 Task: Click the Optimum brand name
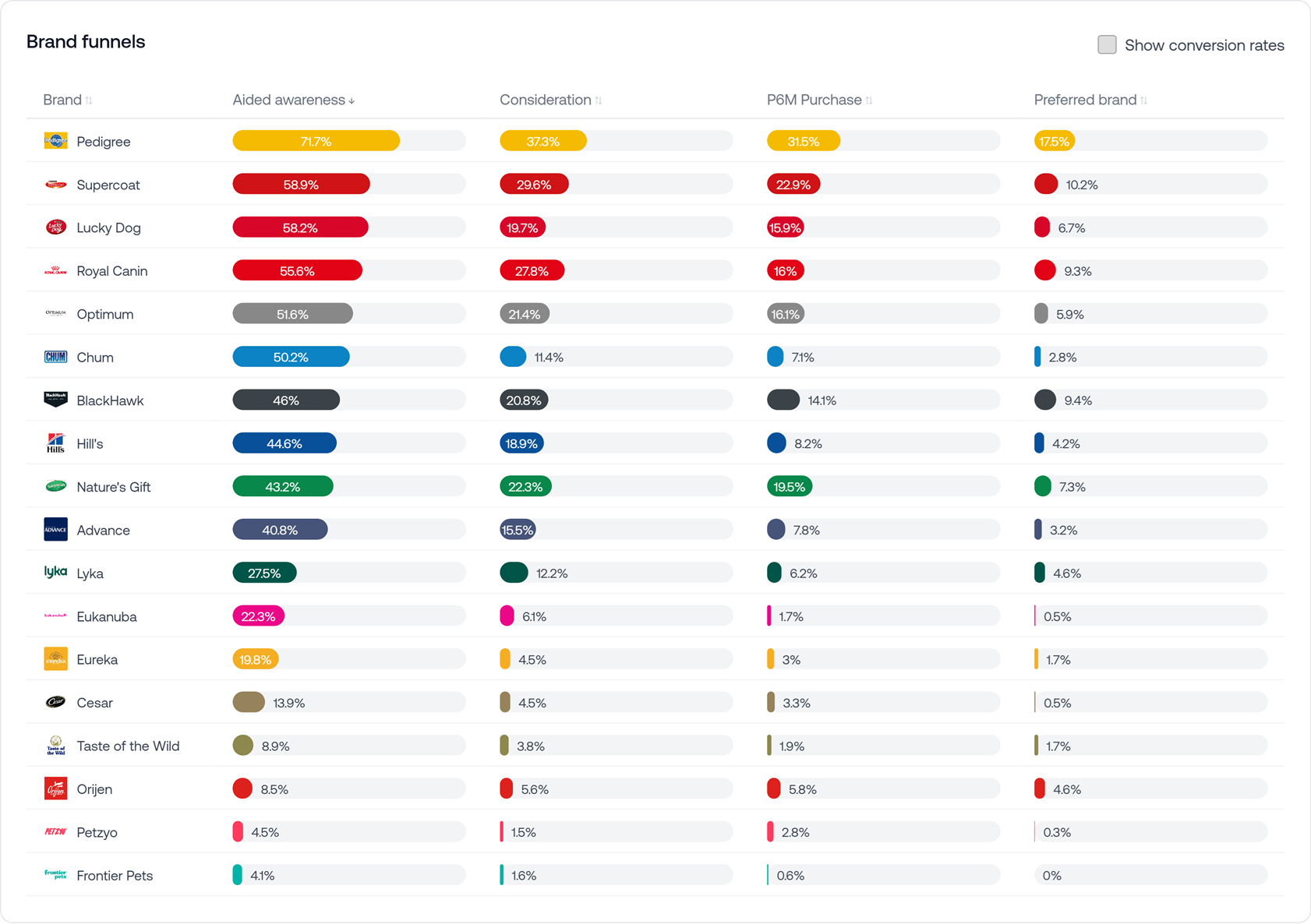click(104, 314)
